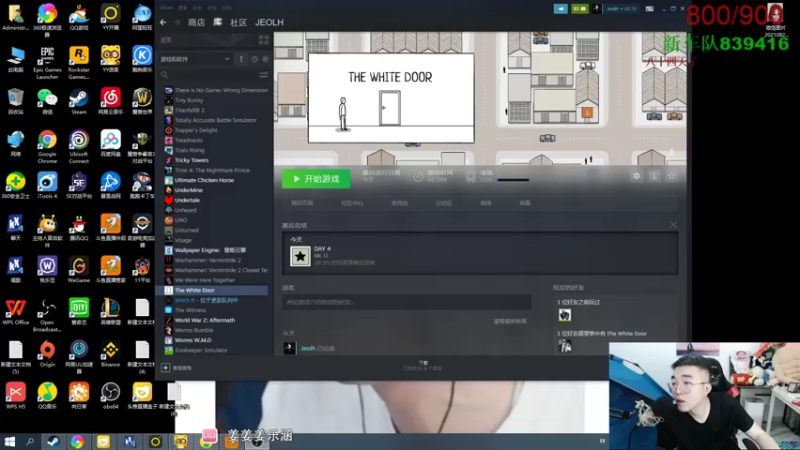Open iTools 4 desktop icon
The width and height of the screenshot is (800, 450).
tap(47, 186)
